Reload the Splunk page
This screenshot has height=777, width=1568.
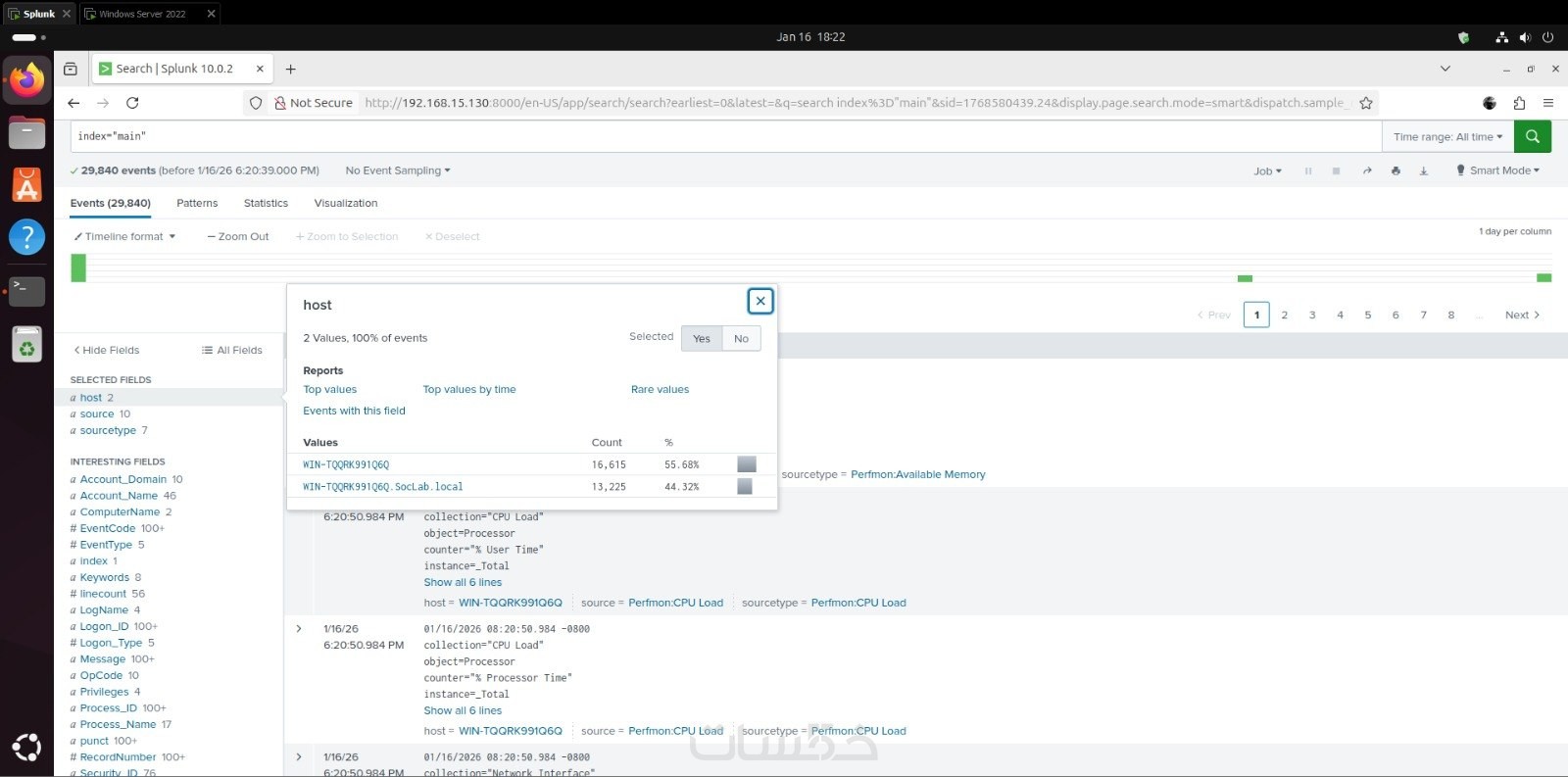coord(132,103)
